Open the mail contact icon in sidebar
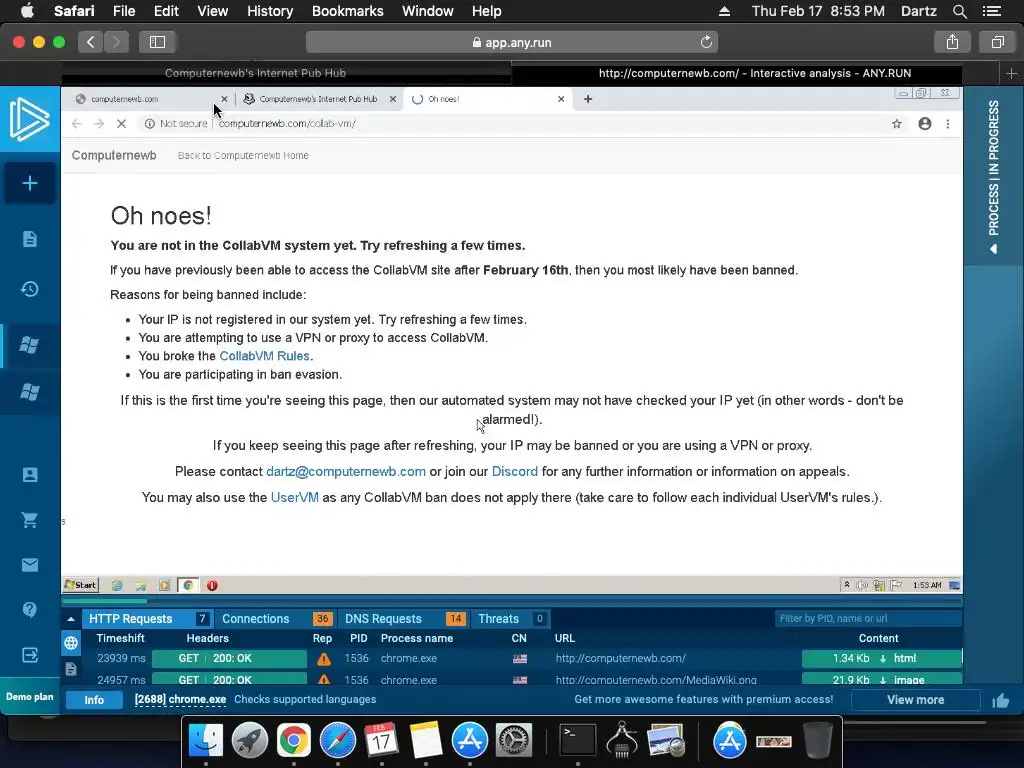 pyautogui.click(x=30, y=565)
